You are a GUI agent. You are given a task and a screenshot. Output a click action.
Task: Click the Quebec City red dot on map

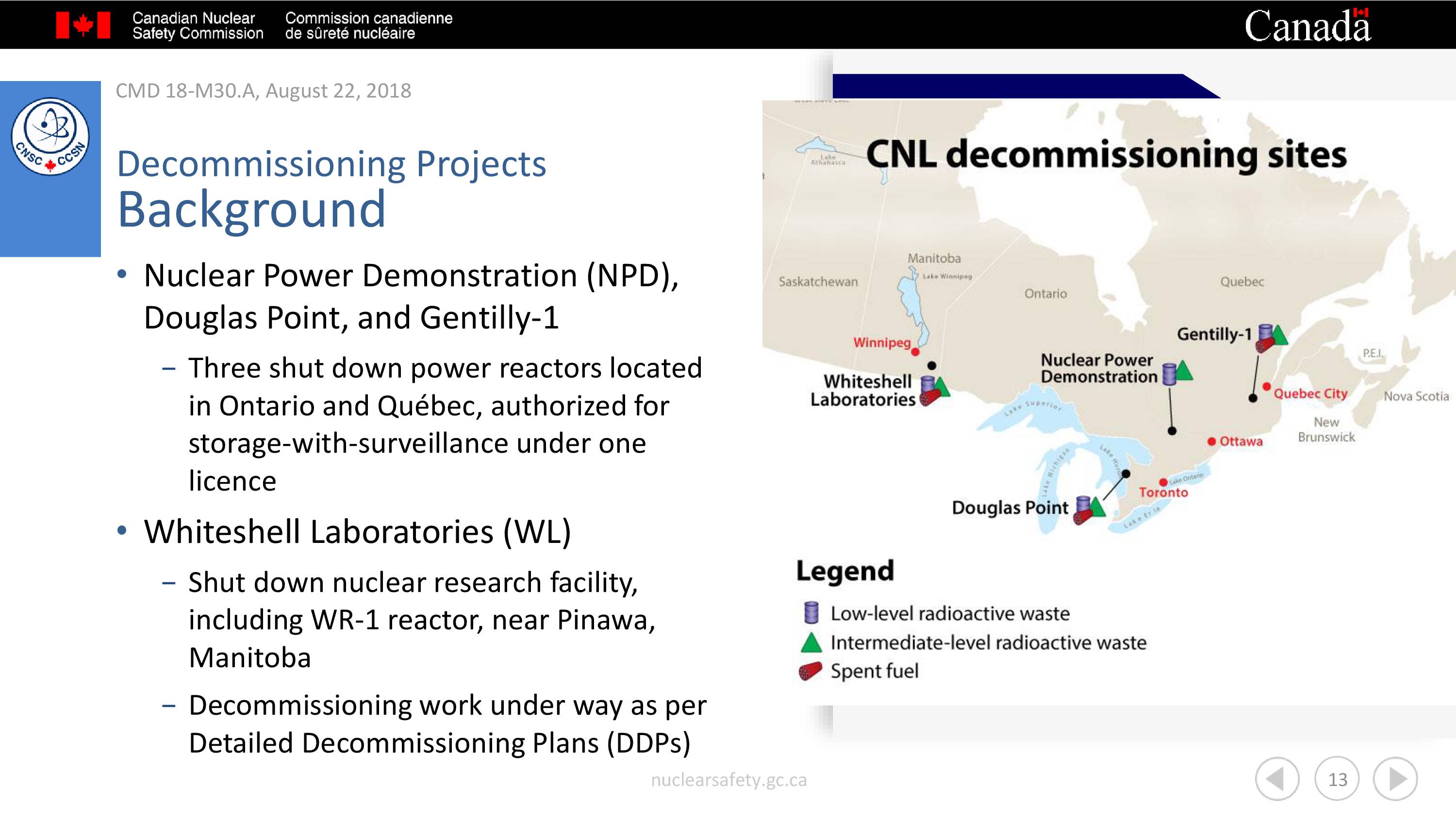[1267, 387]
